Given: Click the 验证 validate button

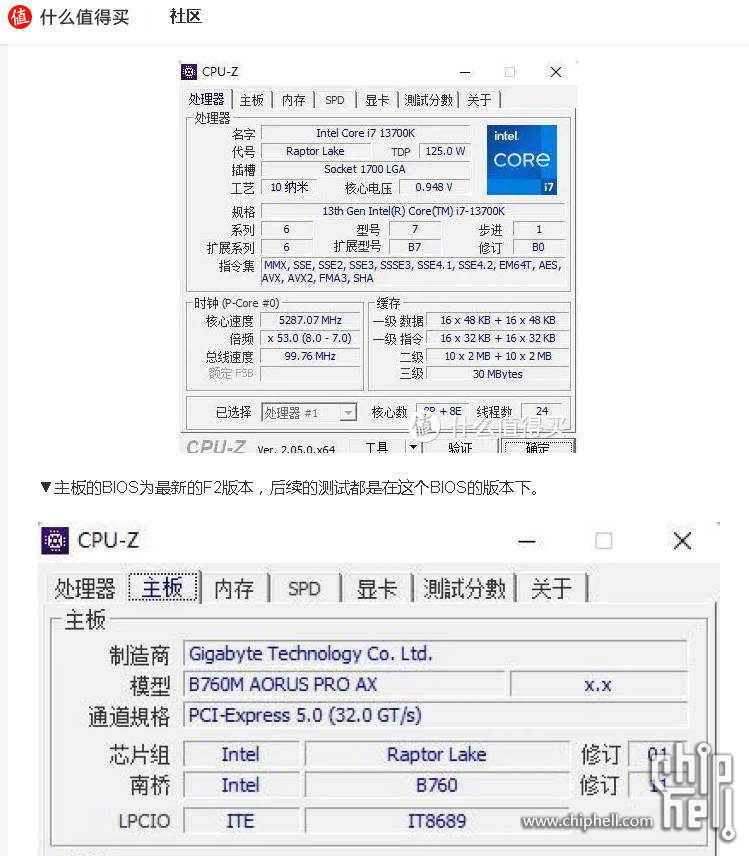Looking at the screenshot, I should coord(460,447).
